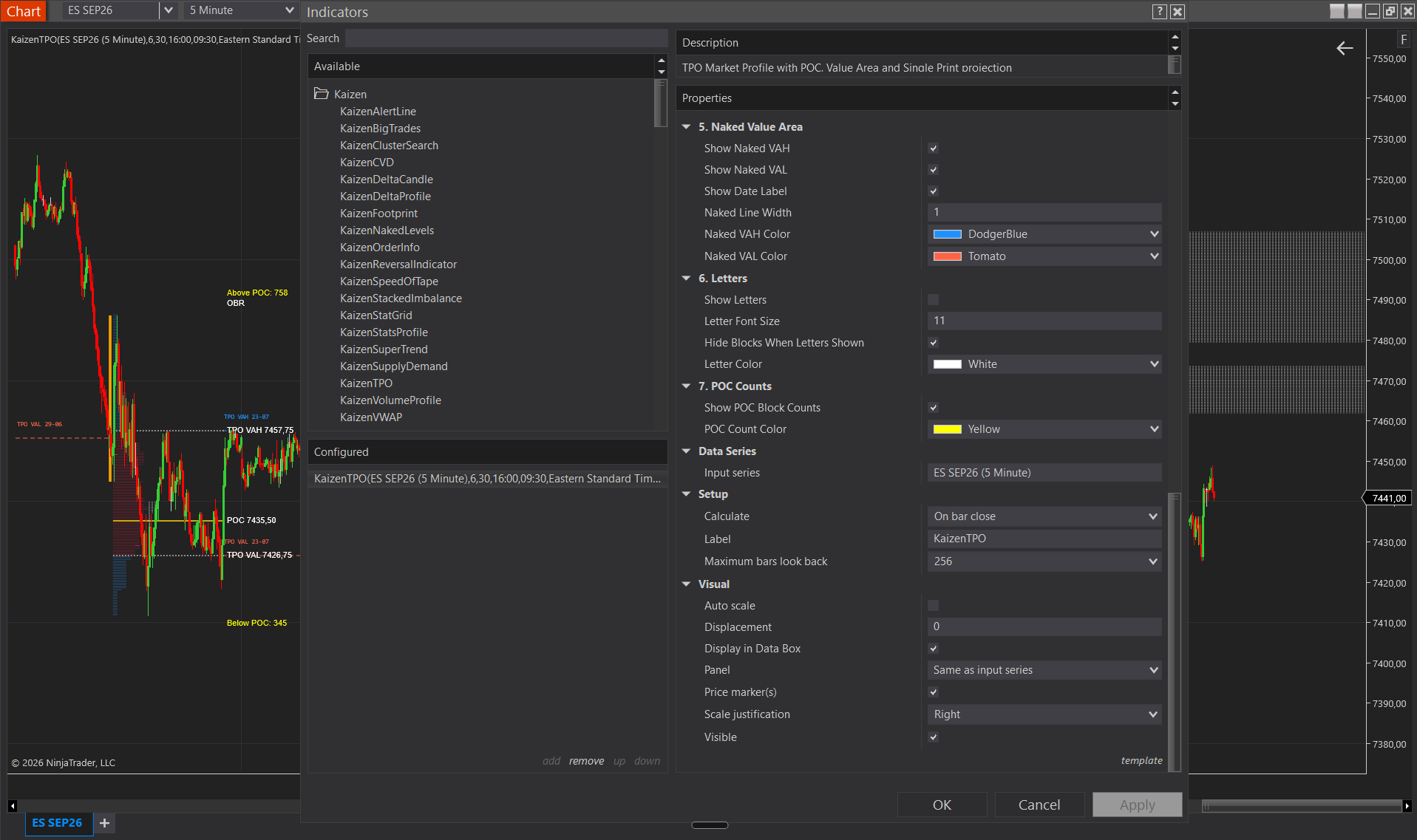Collapse the 7. POC Counts section
1417x840 pixels.
[687, 386]
